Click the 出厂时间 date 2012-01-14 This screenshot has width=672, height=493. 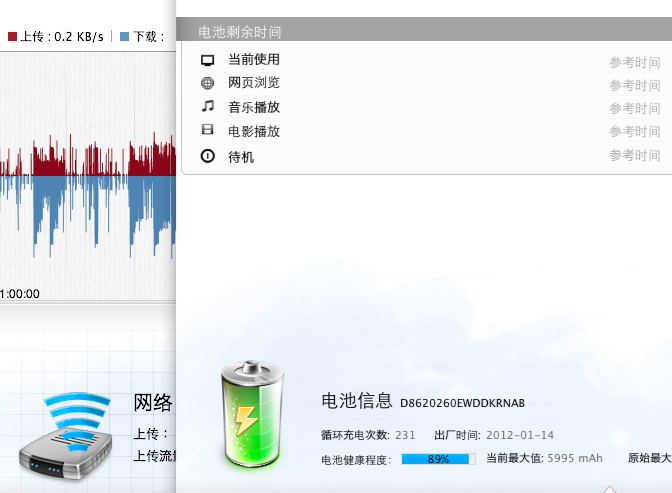pos(520,435)
